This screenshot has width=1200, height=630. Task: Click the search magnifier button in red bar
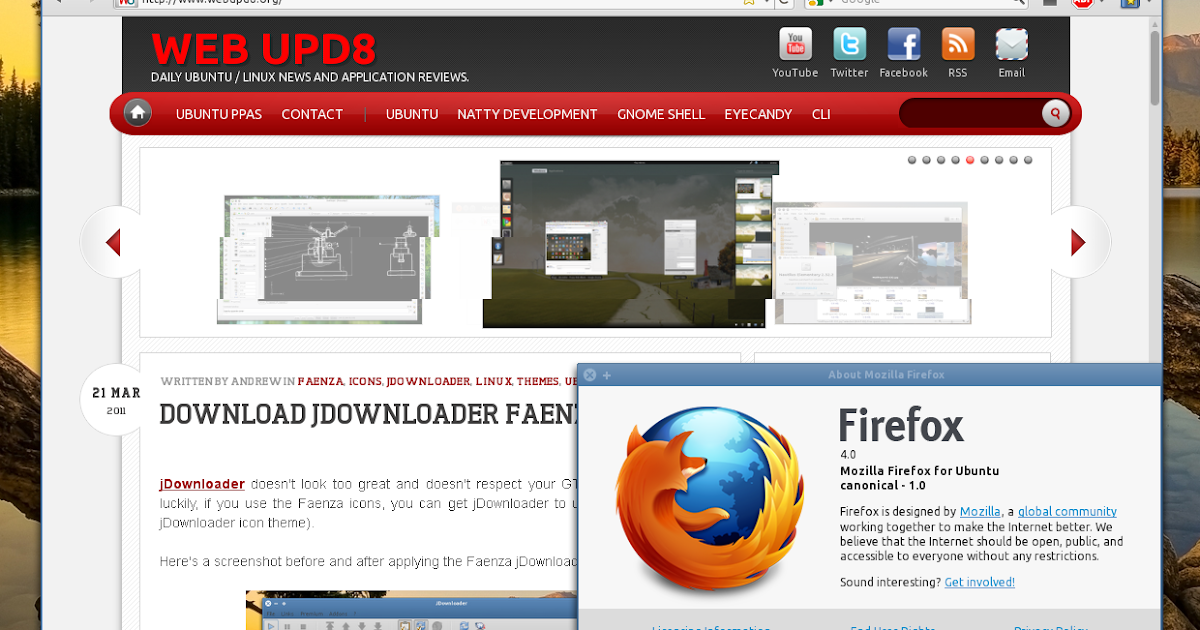(1055, 114)
